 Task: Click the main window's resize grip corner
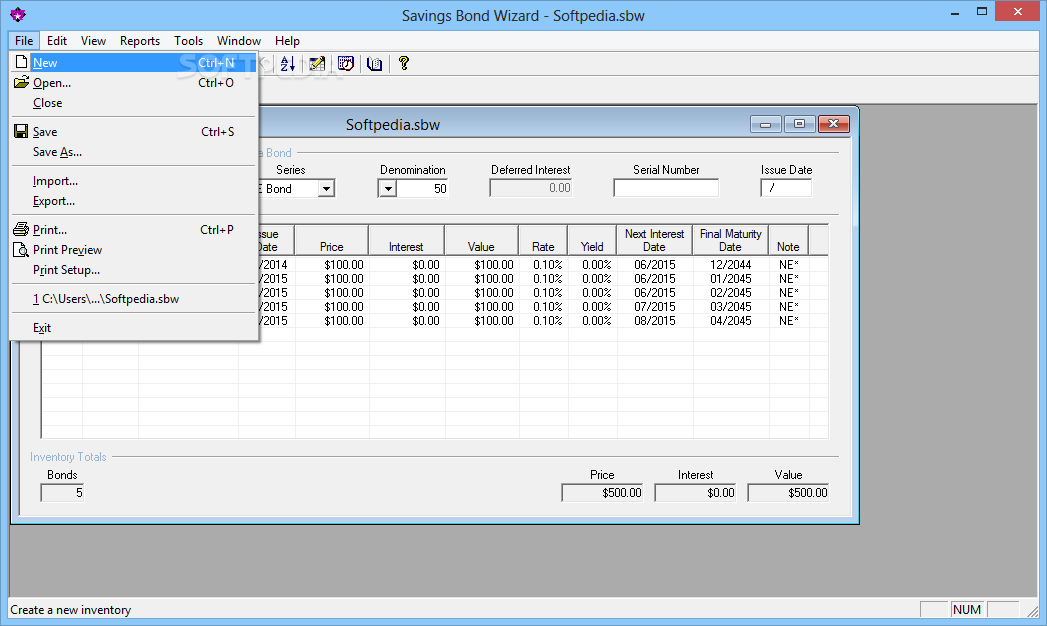(x=1033, y=610)
